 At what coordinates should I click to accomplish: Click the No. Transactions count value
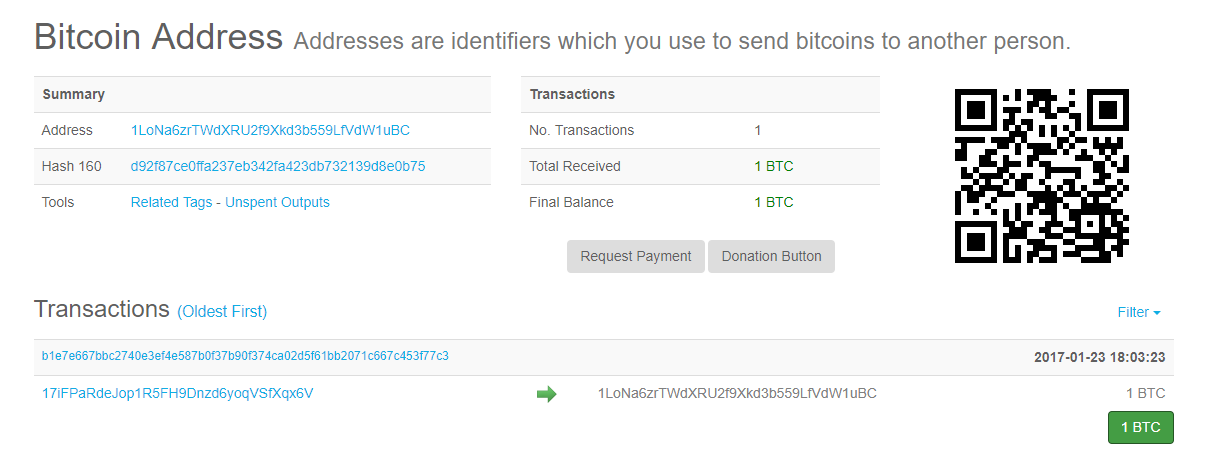(758, 130)
